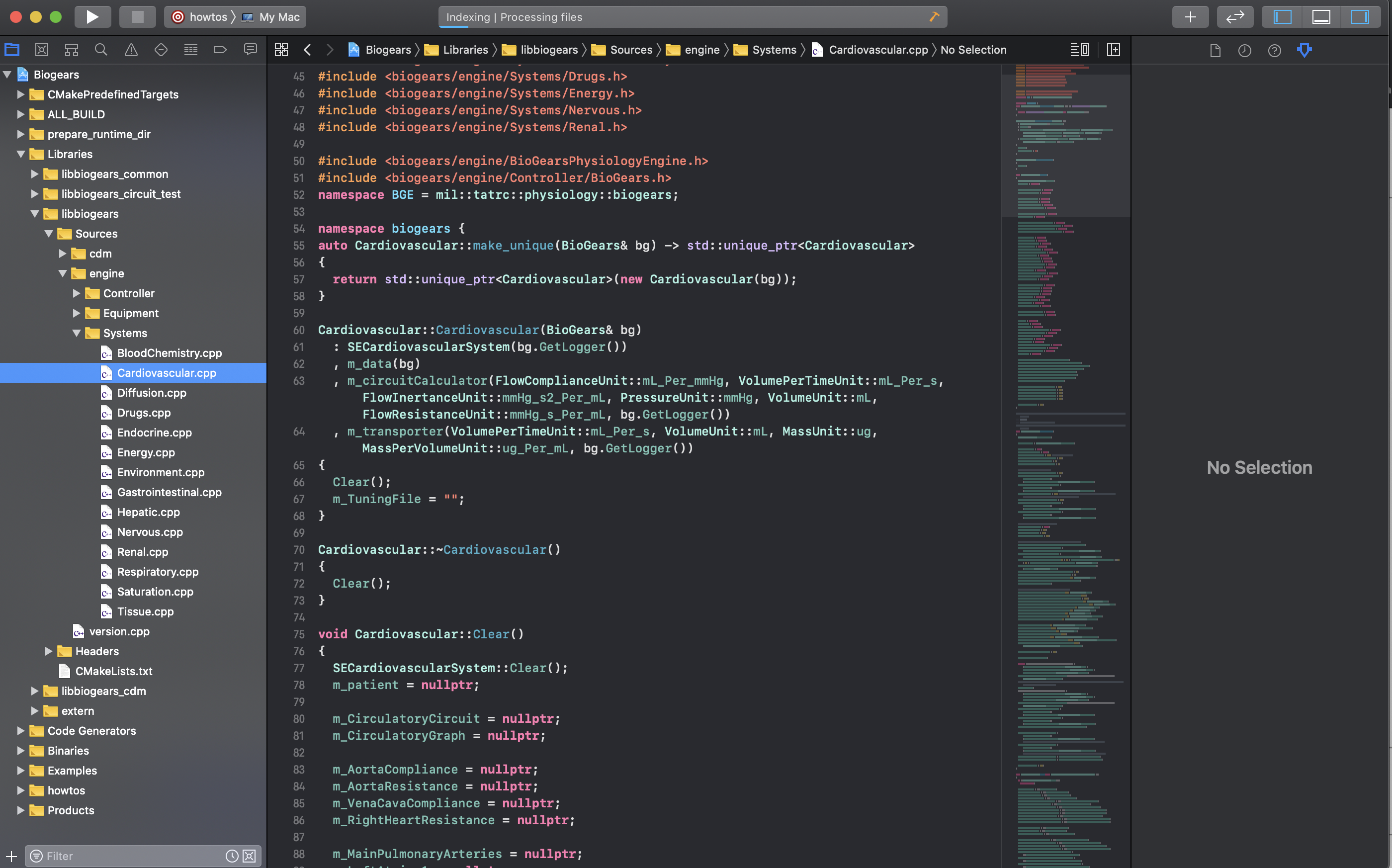Open the related items grid menu

pyautogui.click(x=281, y=50)
